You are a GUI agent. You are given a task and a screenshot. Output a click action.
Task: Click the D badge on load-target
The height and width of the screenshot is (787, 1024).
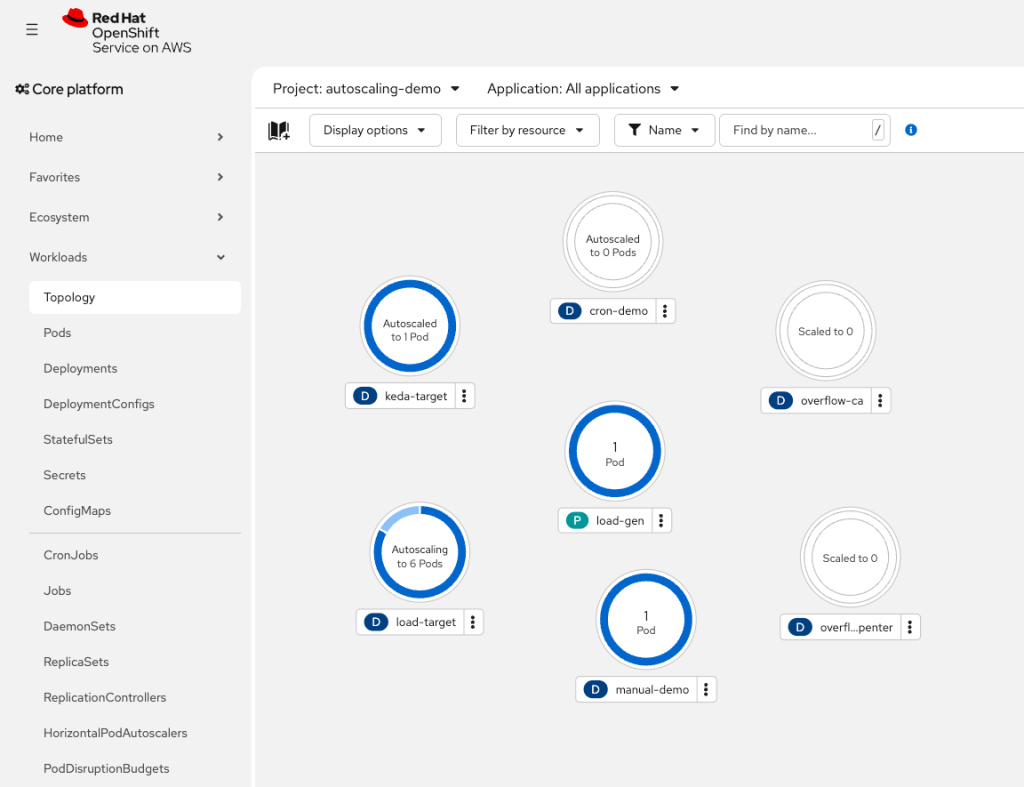(x=376, y=622)
